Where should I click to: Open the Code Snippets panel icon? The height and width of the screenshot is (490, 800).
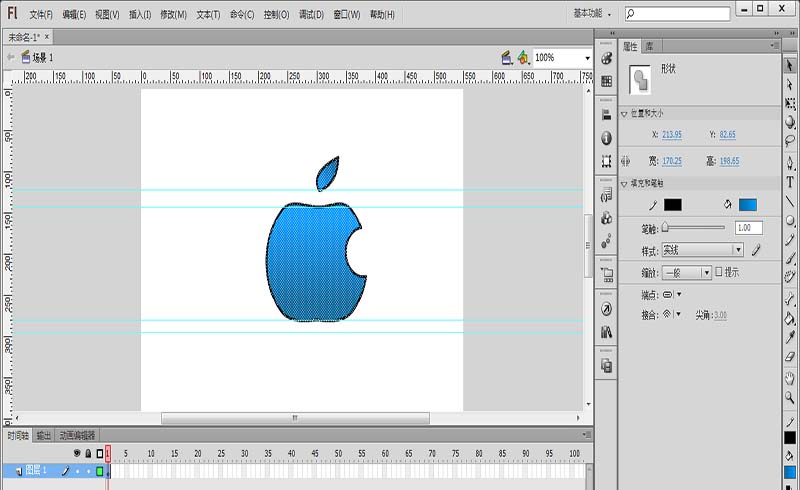606,195
